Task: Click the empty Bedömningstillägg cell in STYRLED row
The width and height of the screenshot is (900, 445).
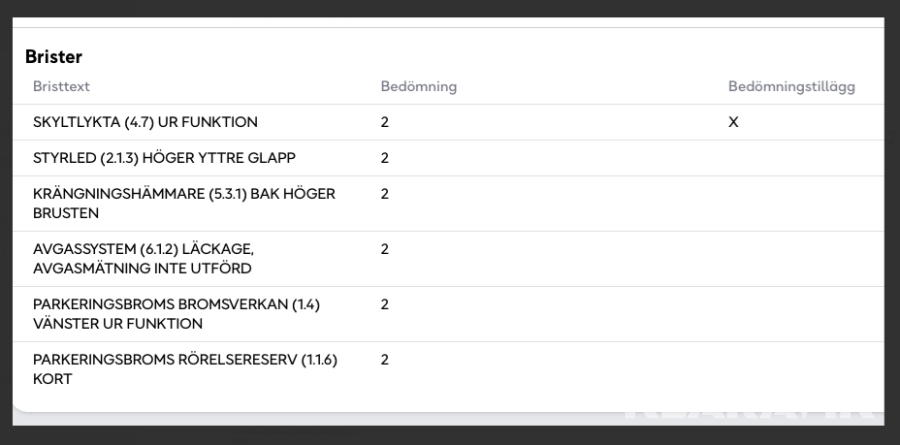Action: coord(791,158)
